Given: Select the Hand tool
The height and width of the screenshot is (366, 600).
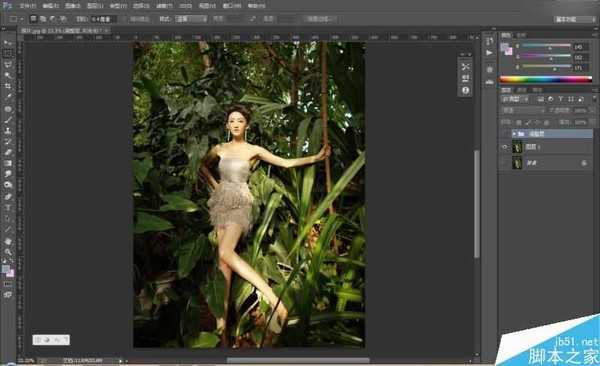Looking at the screenshot, I should [x=8, y=241].
